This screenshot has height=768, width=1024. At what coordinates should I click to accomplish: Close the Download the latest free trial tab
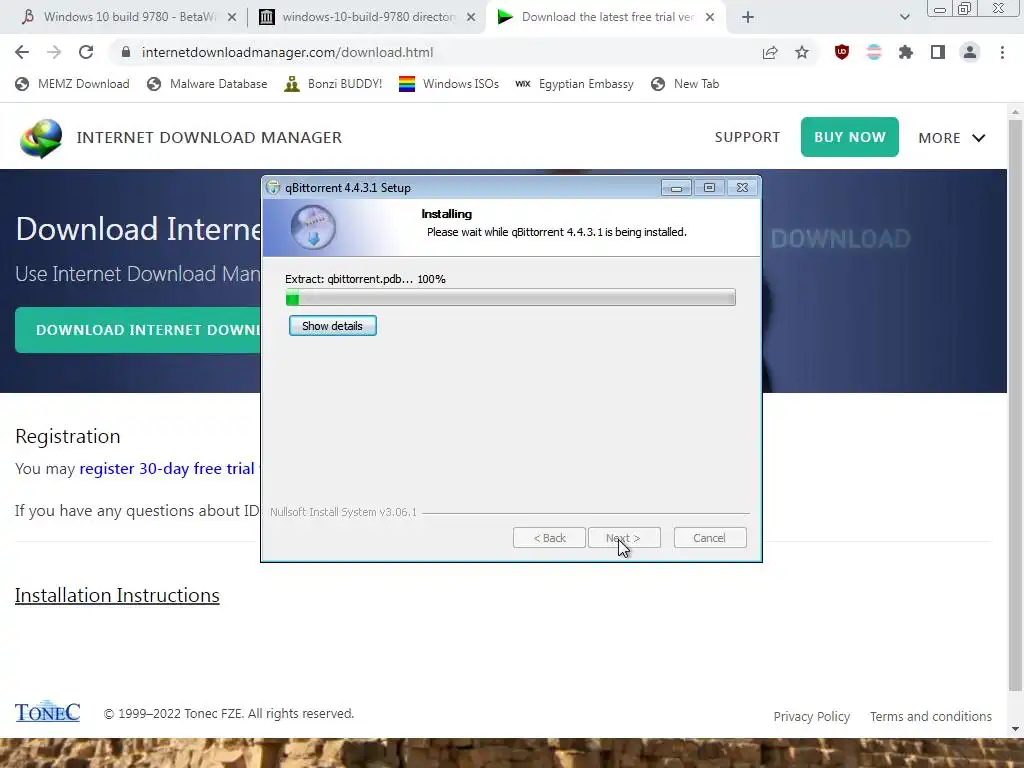(710, 17)
